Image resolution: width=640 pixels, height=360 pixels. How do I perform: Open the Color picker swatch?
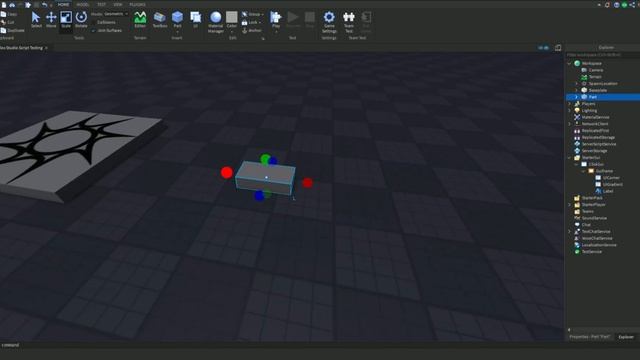pyautogui.click(x=231, y=17)
